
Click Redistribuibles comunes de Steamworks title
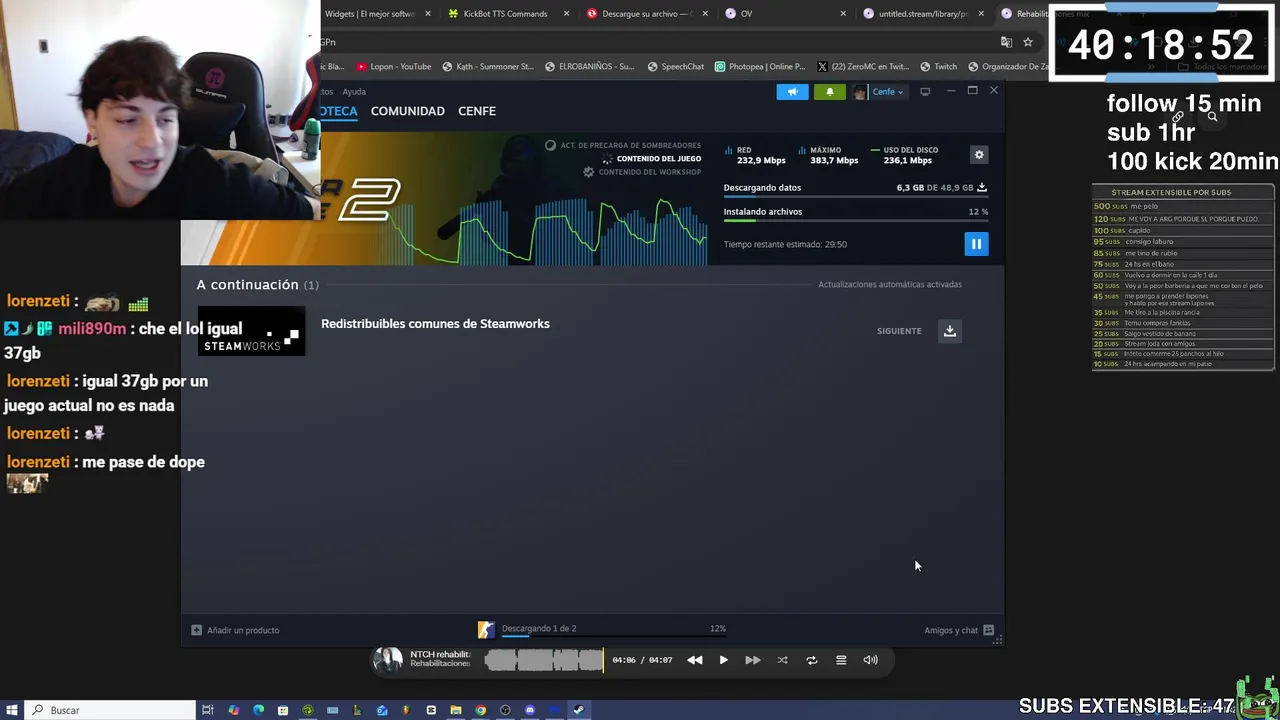pos(435,324)
